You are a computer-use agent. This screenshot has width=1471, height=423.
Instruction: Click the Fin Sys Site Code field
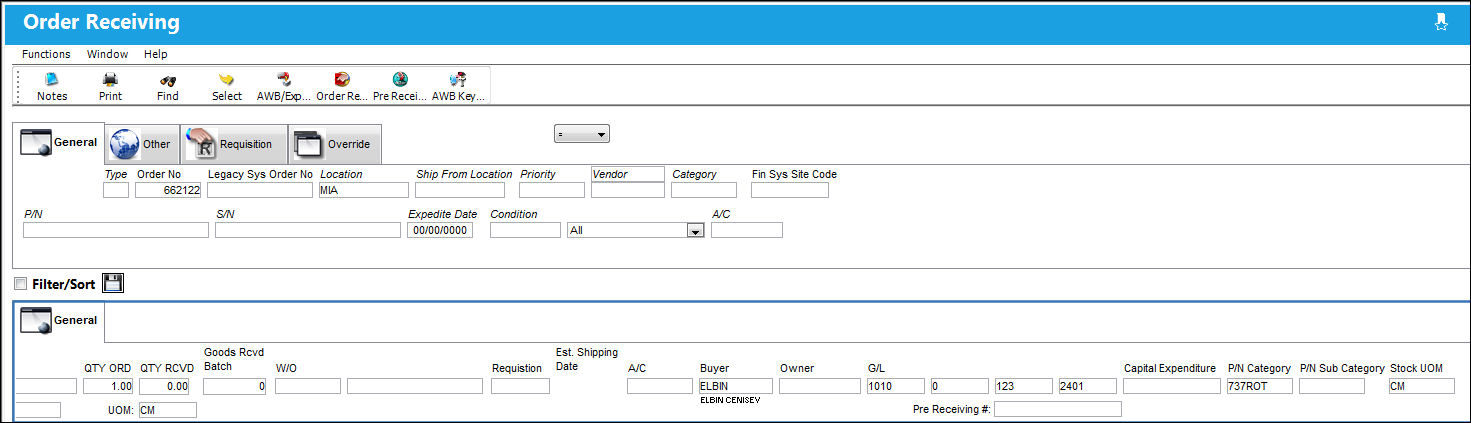(790, 190)
